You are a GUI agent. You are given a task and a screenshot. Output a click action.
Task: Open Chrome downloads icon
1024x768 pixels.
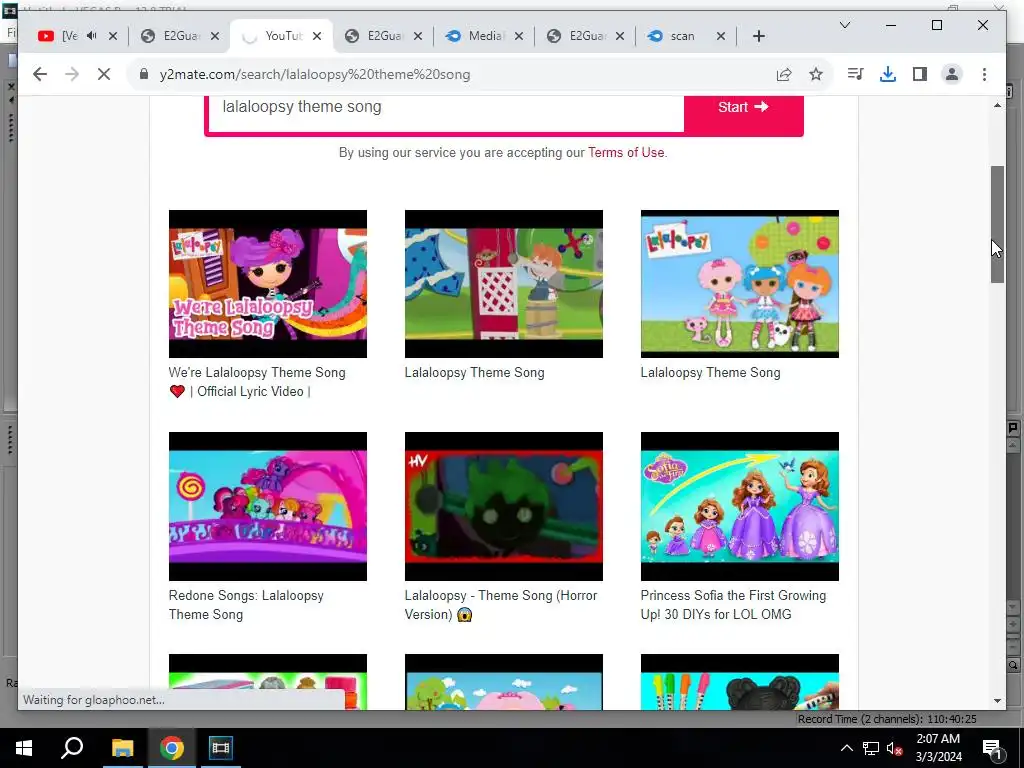888,74
